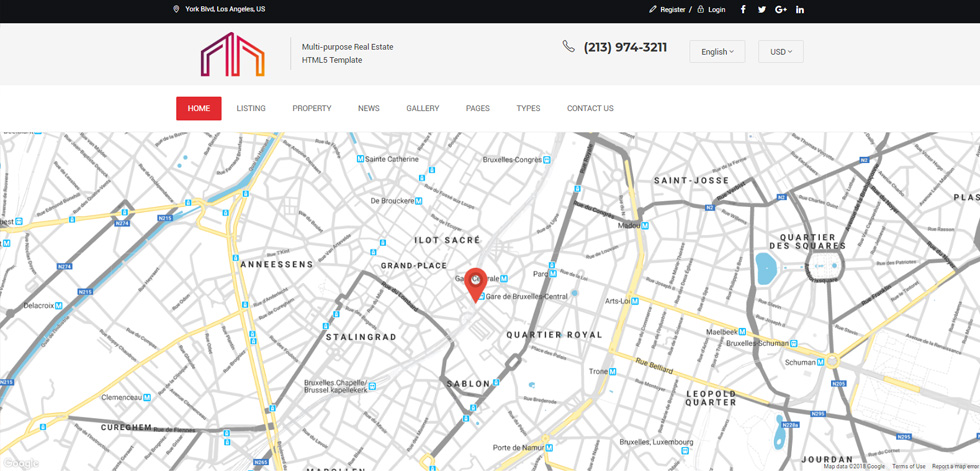Click the pencil icon next to Register

[x=653, y=9]
